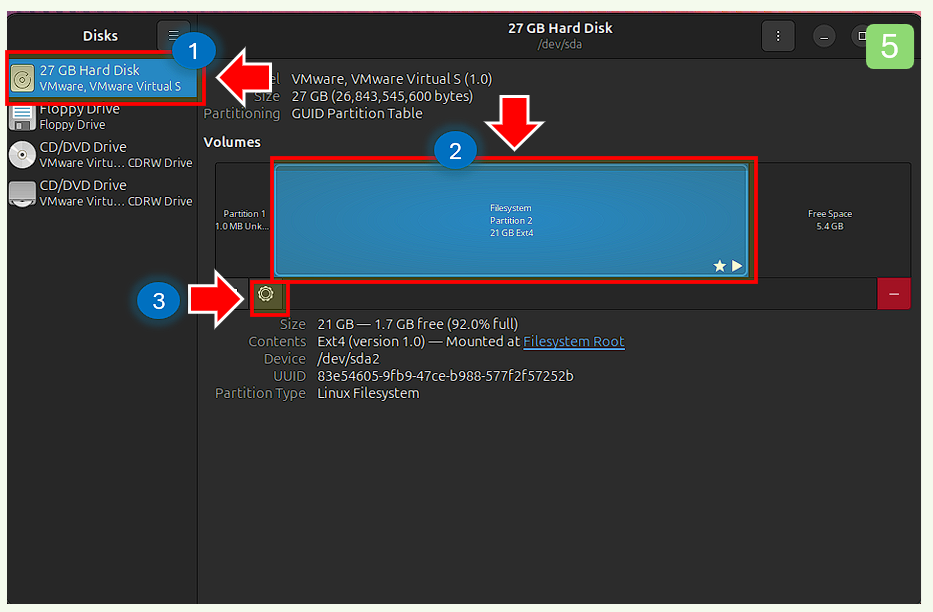Click the floppy drive icon

click(23, 117)
